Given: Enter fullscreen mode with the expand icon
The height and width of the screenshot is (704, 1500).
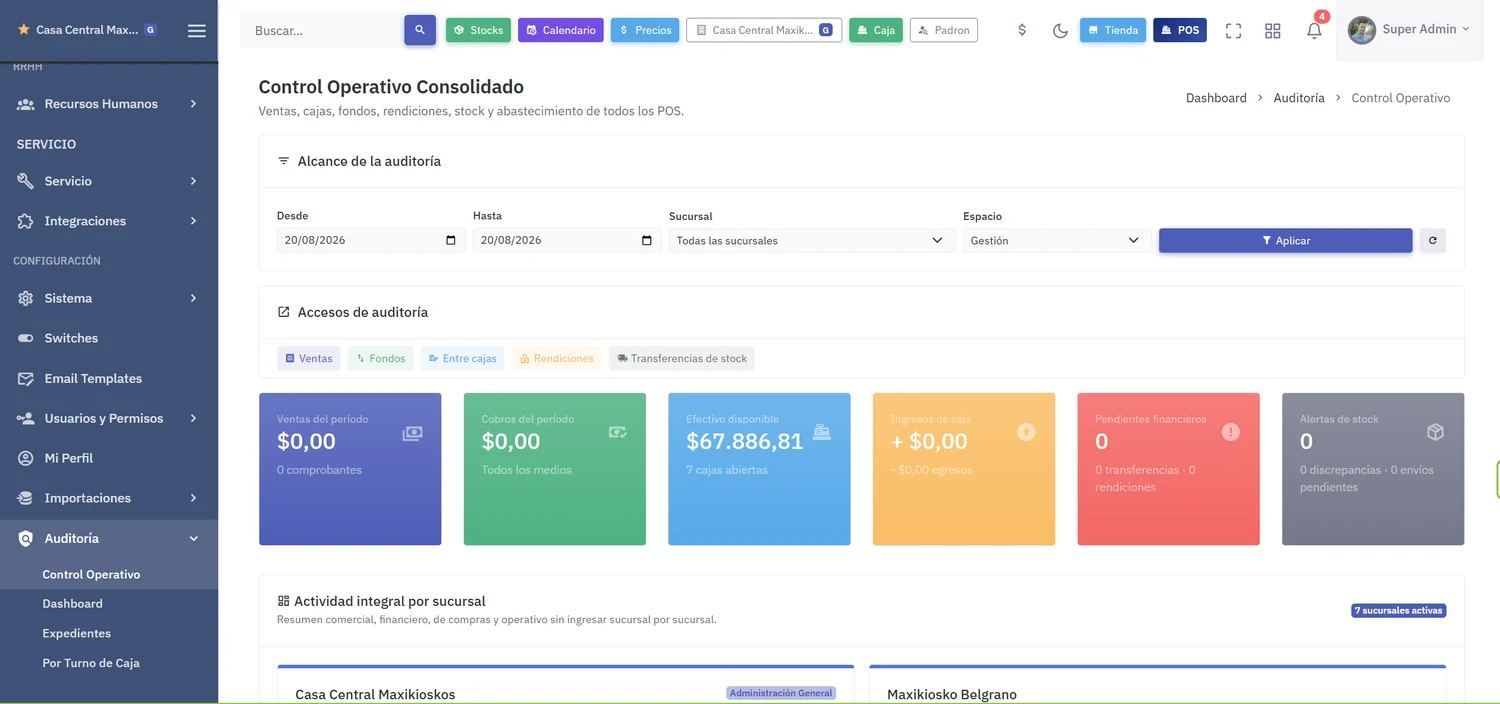Looking at the screenshot, I should pyautogui.click(x=1233, y=30).
